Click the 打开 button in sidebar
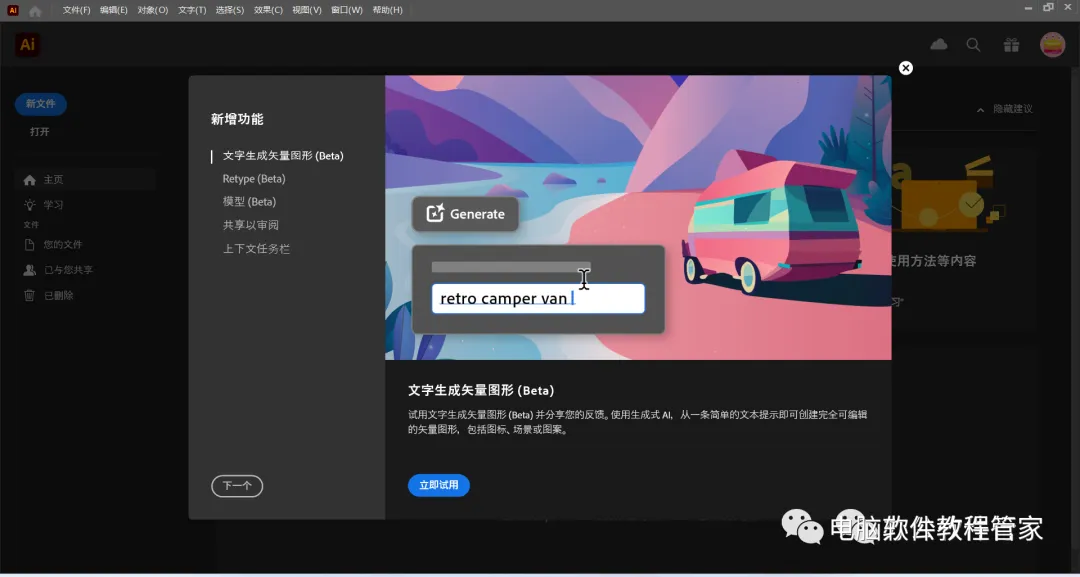Image resolution: width=1080 pixels, height=577 pixels. click(40, 132)
